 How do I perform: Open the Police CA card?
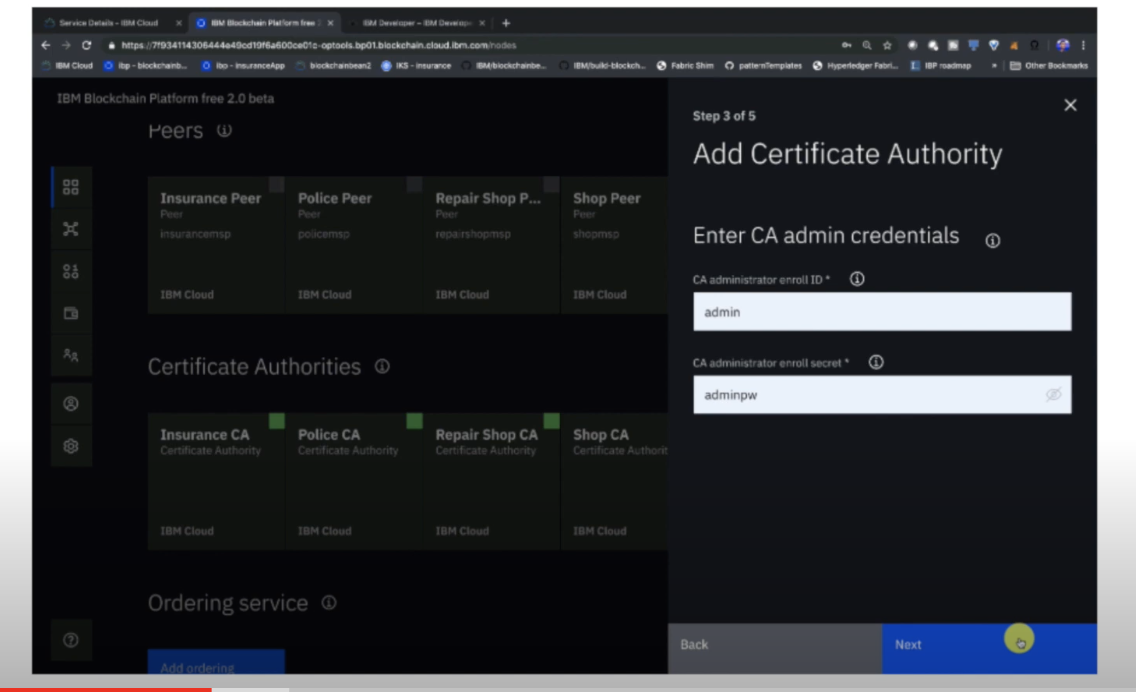click(354, 481)
